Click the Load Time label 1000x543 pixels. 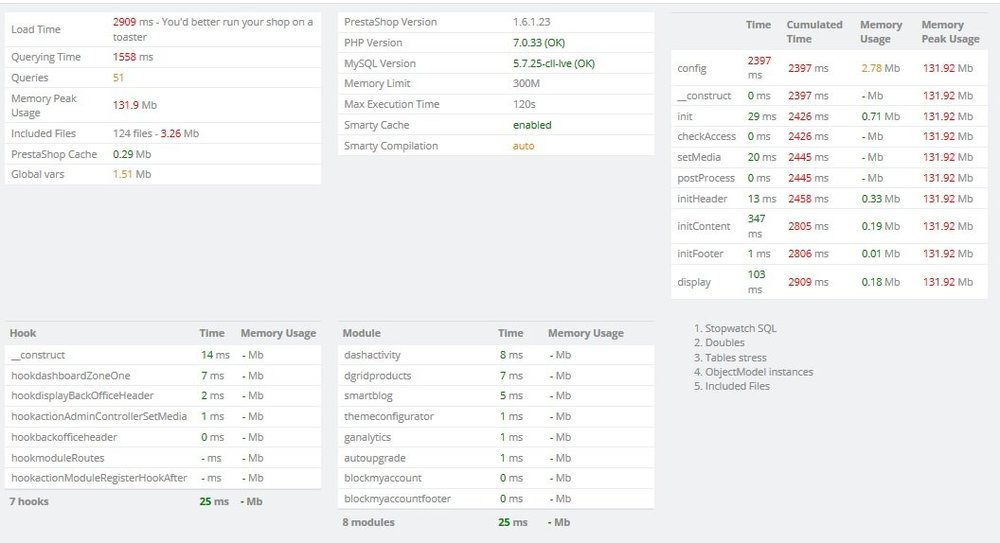click(x=36, y=30)
